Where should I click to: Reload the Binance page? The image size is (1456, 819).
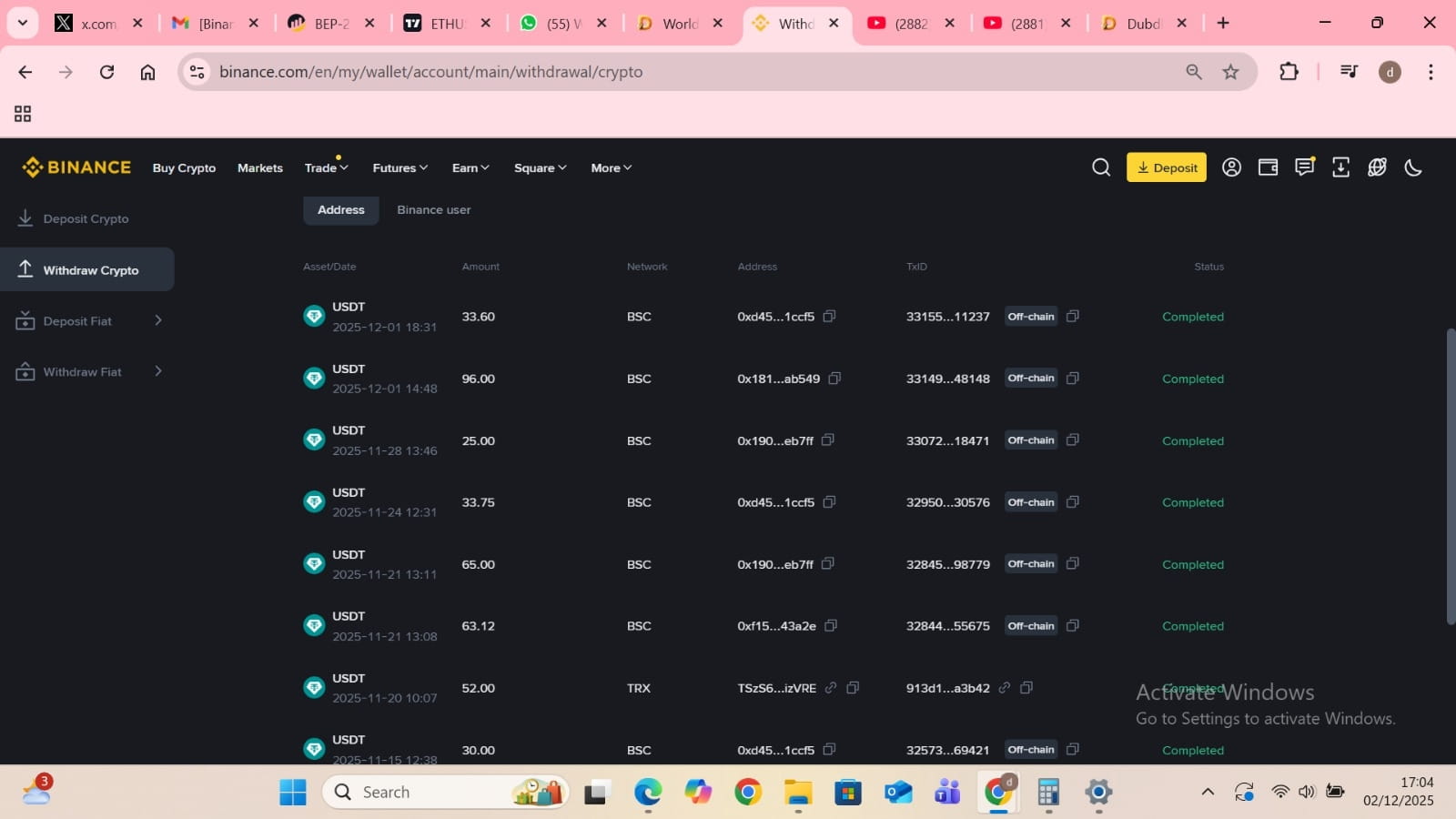[106, 72]
